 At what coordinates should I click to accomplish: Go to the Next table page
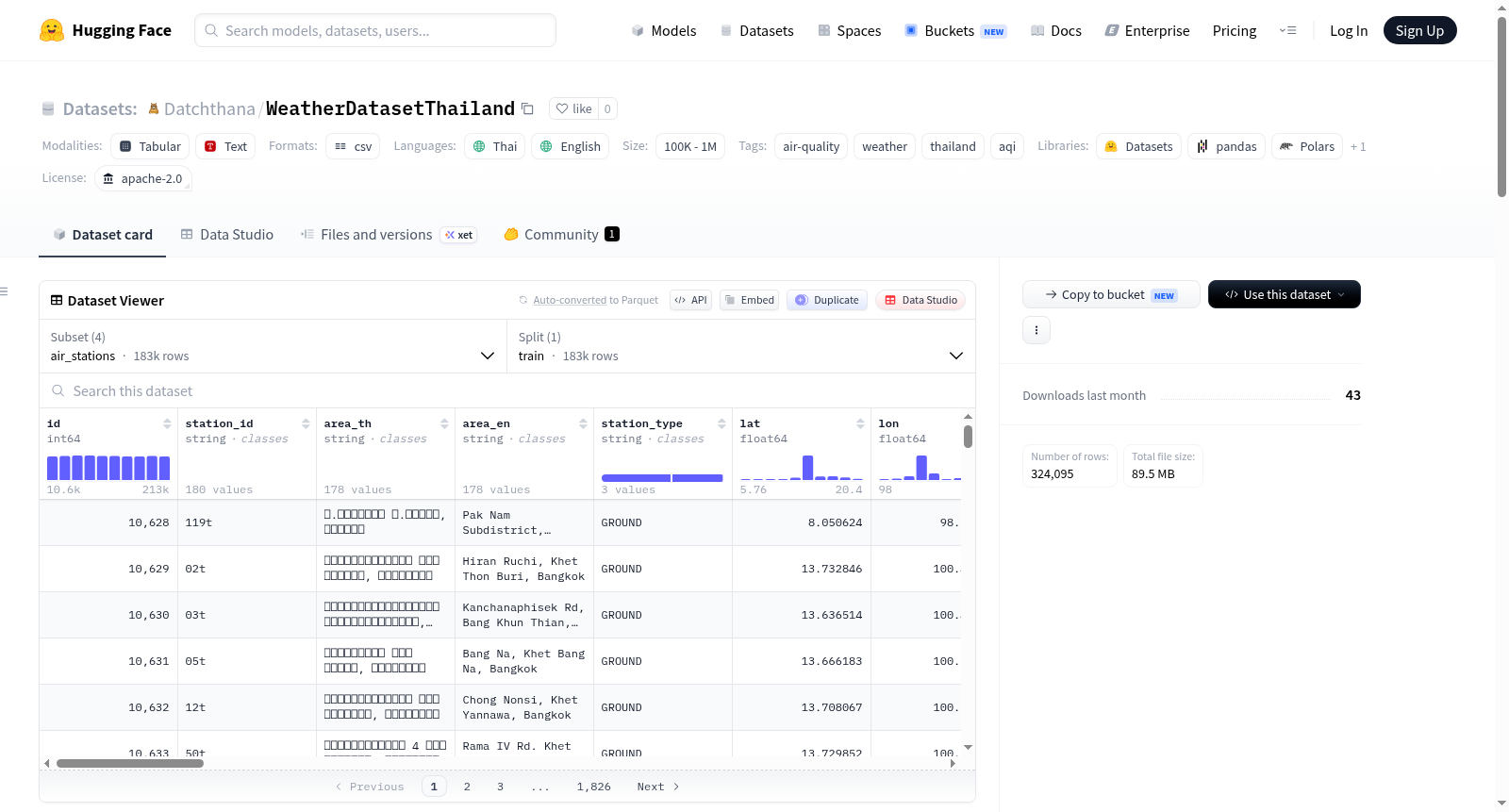(x=658, y=787)
